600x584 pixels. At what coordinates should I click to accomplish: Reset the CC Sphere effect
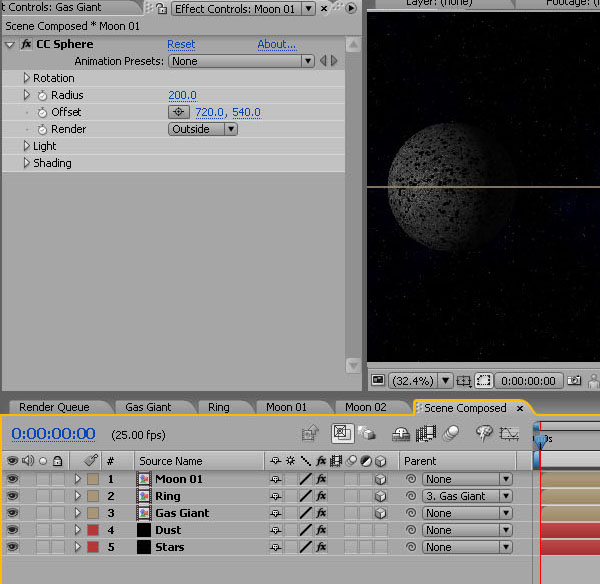pyautogui.click(x=181, y=45)
